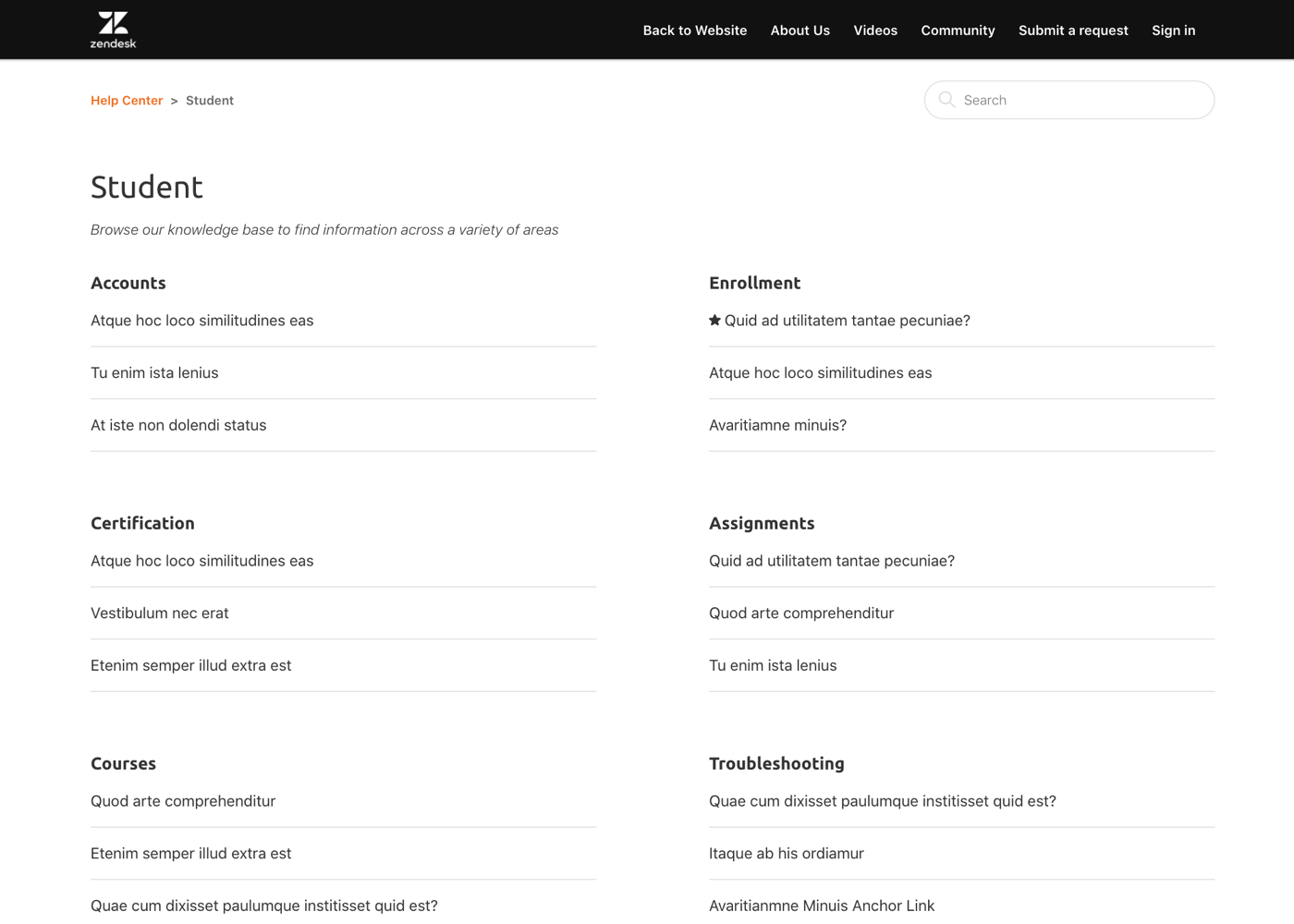Select Submit a request
The image size is (1294, 924).
1072,30
